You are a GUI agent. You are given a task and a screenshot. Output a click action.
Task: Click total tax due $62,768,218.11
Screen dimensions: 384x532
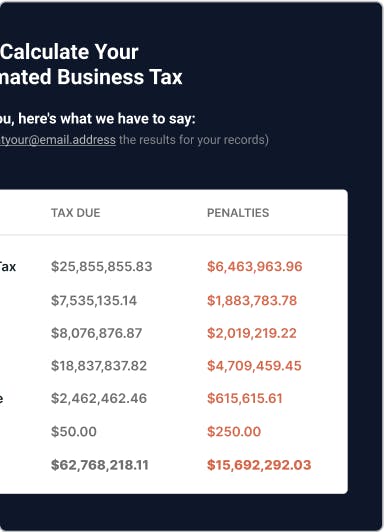[100, 464]
